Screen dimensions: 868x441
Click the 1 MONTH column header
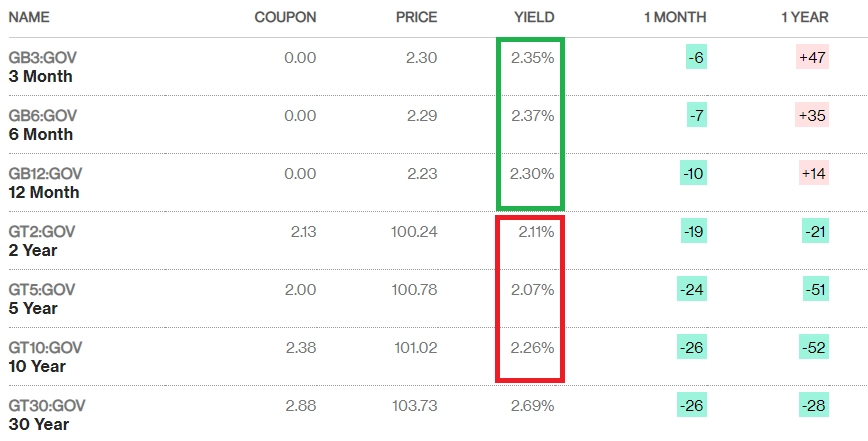click(675, 18)
